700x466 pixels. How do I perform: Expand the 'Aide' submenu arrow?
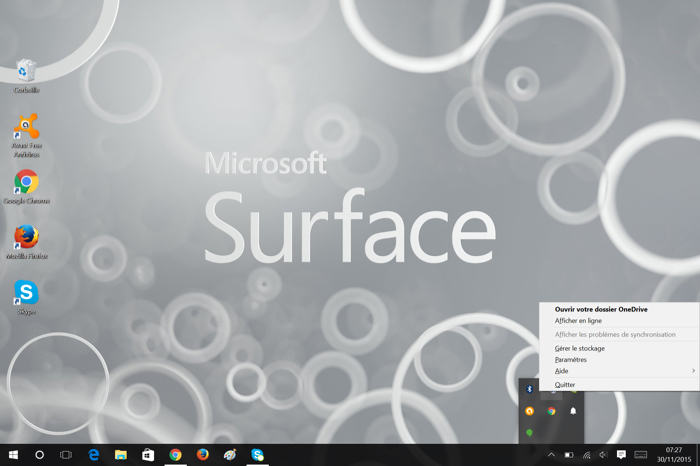[693, 371]
